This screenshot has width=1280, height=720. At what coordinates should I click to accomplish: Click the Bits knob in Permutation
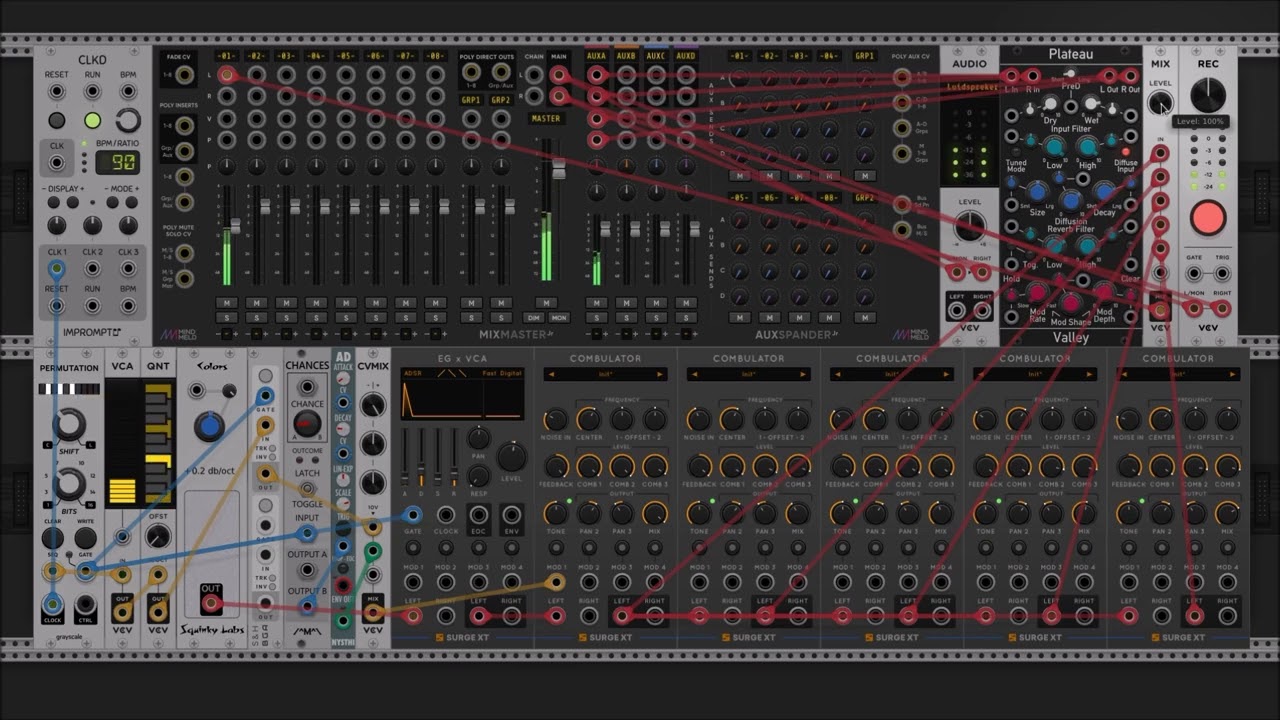tap(69, 485)
